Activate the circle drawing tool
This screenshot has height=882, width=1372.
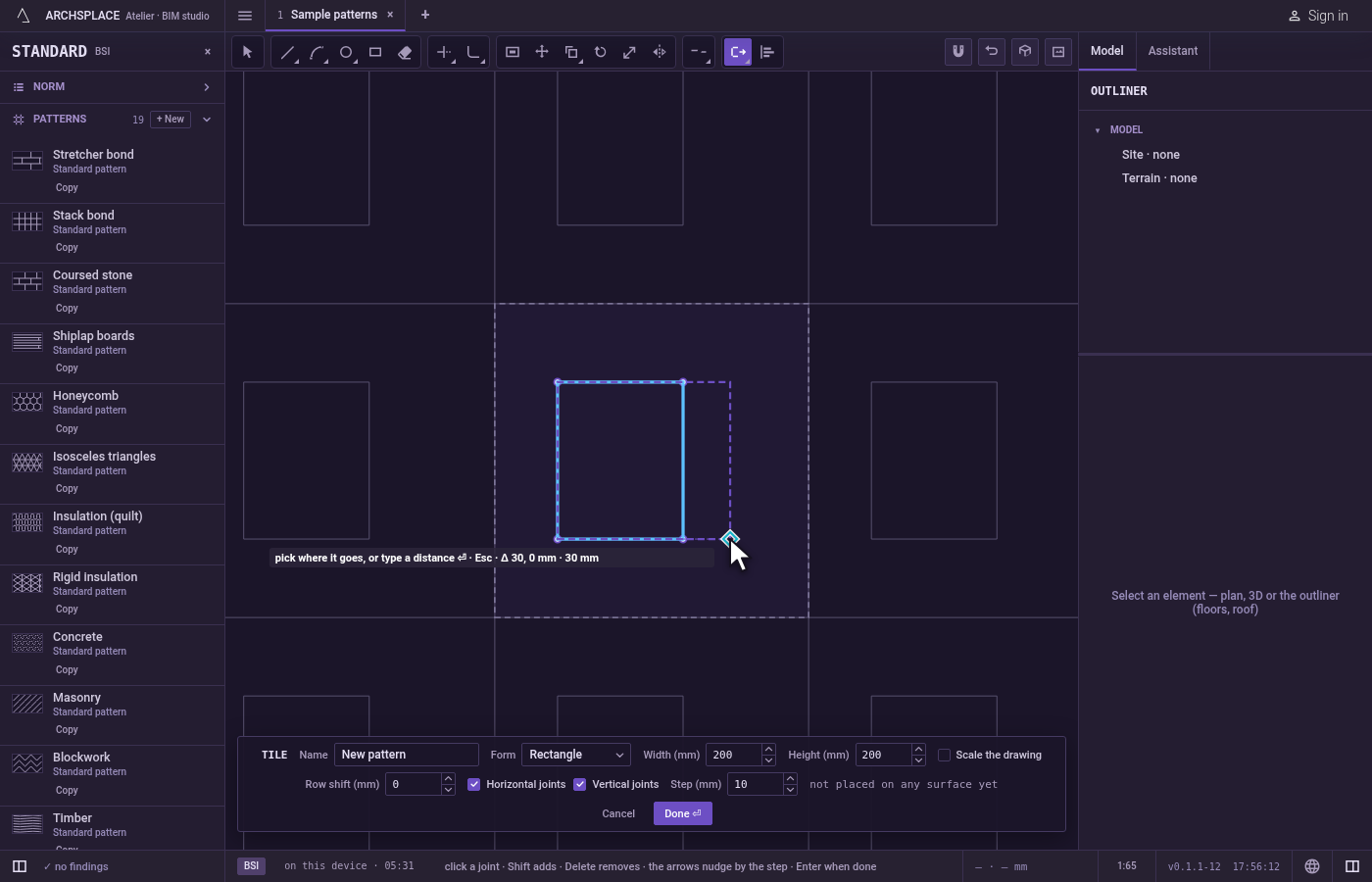tap(346, 52)
